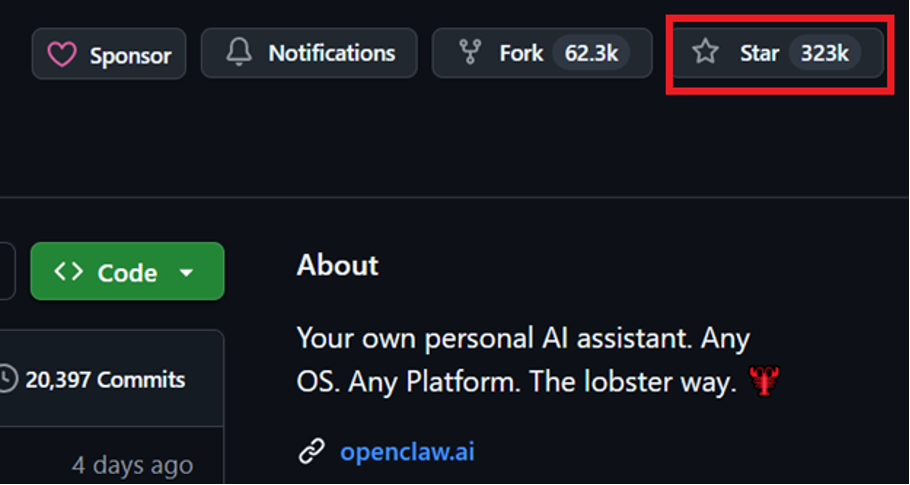Image resolution: width=910 pixels, height=485 pixels.
Task: Toggle the Star label on this repository
Action: [759, 53]
